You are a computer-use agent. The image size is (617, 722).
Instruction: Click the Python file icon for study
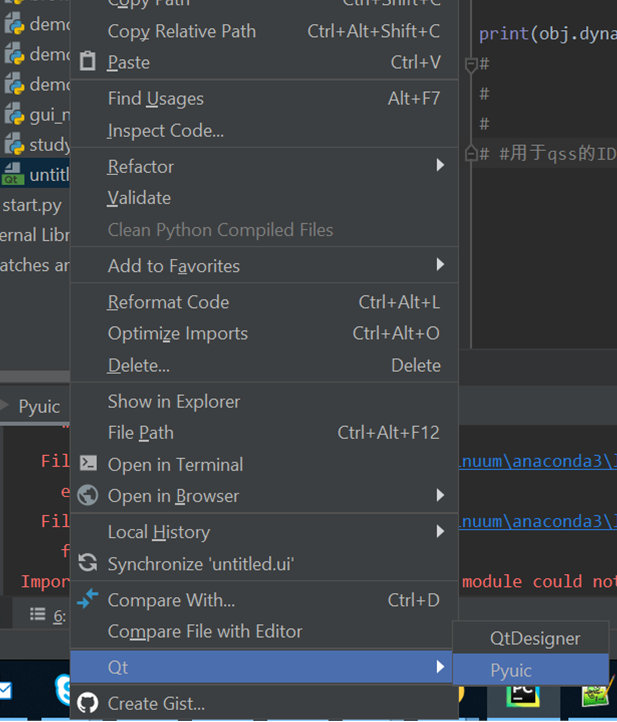tap(14, 144)
